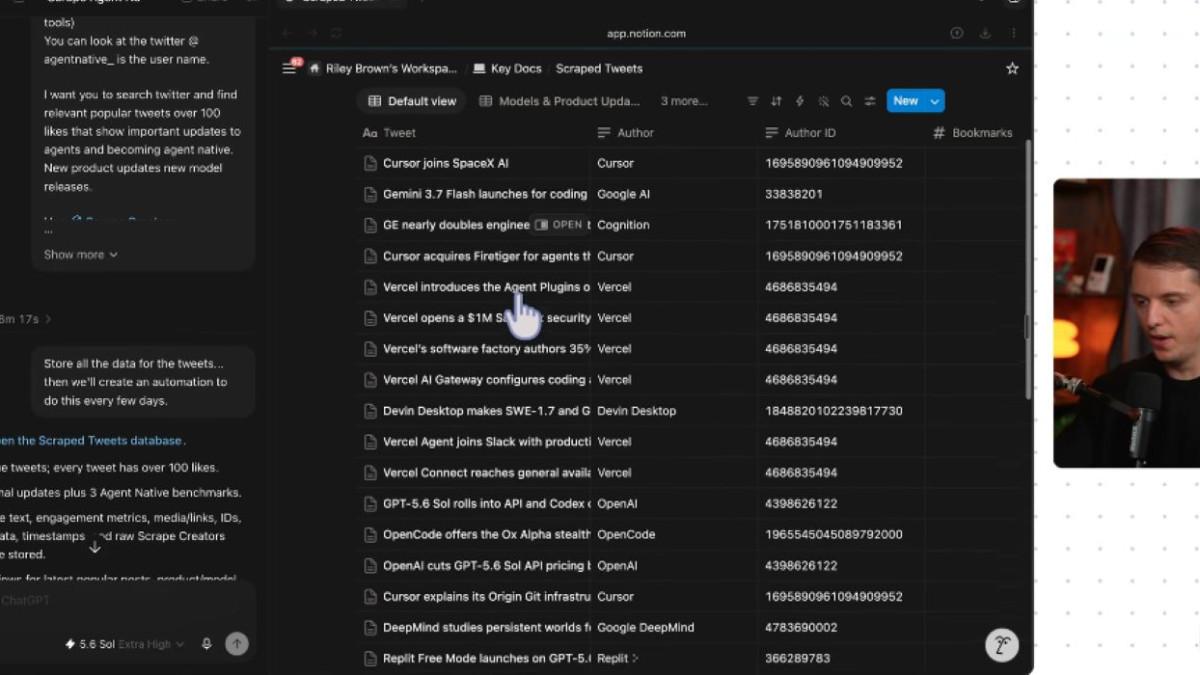Click the browser download icon
The height and width of the screenshot is (675, 1200).
click(985, 33)
